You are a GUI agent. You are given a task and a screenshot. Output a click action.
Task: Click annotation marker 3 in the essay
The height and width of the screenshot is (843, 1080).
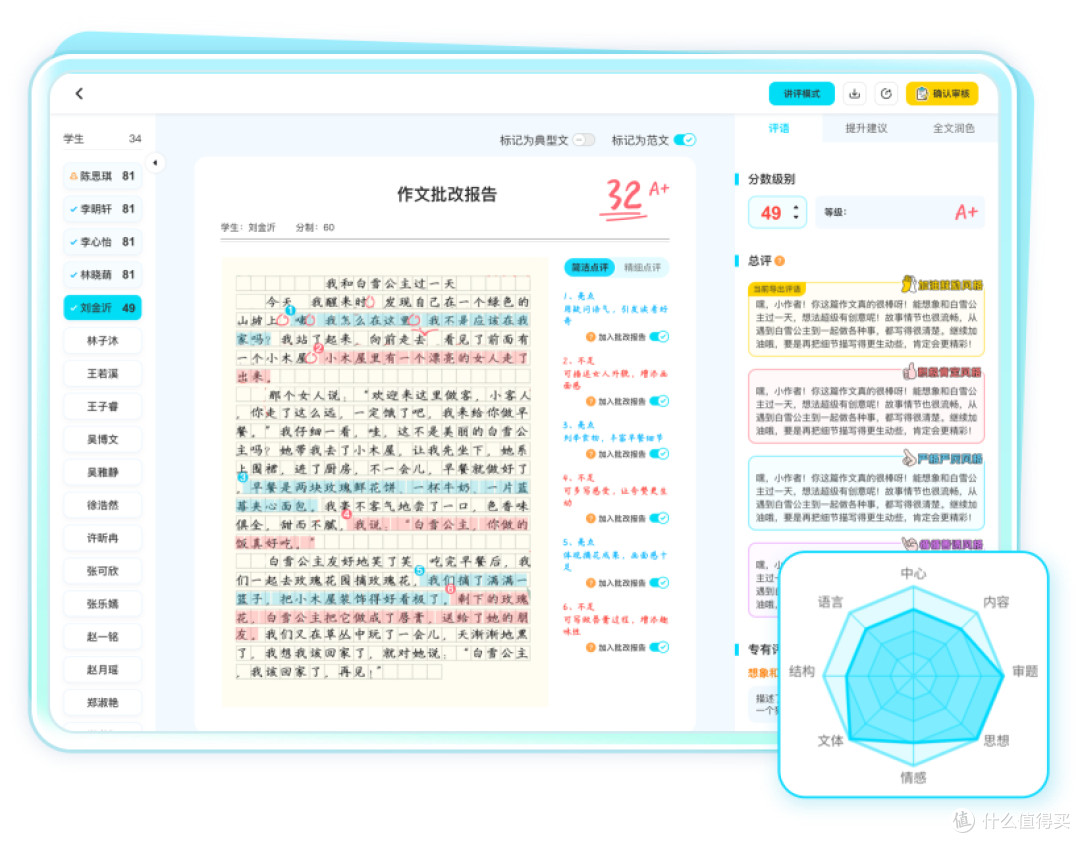[x=242, y=477]
